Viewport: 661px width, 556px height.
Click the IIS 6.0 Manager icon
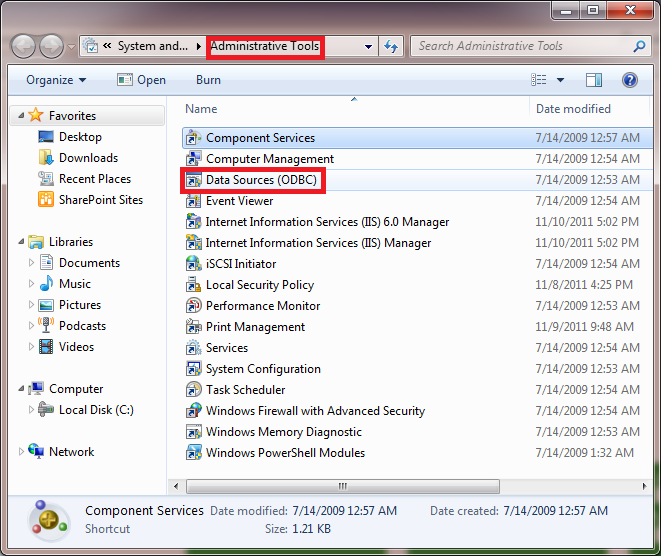point(193,222)
